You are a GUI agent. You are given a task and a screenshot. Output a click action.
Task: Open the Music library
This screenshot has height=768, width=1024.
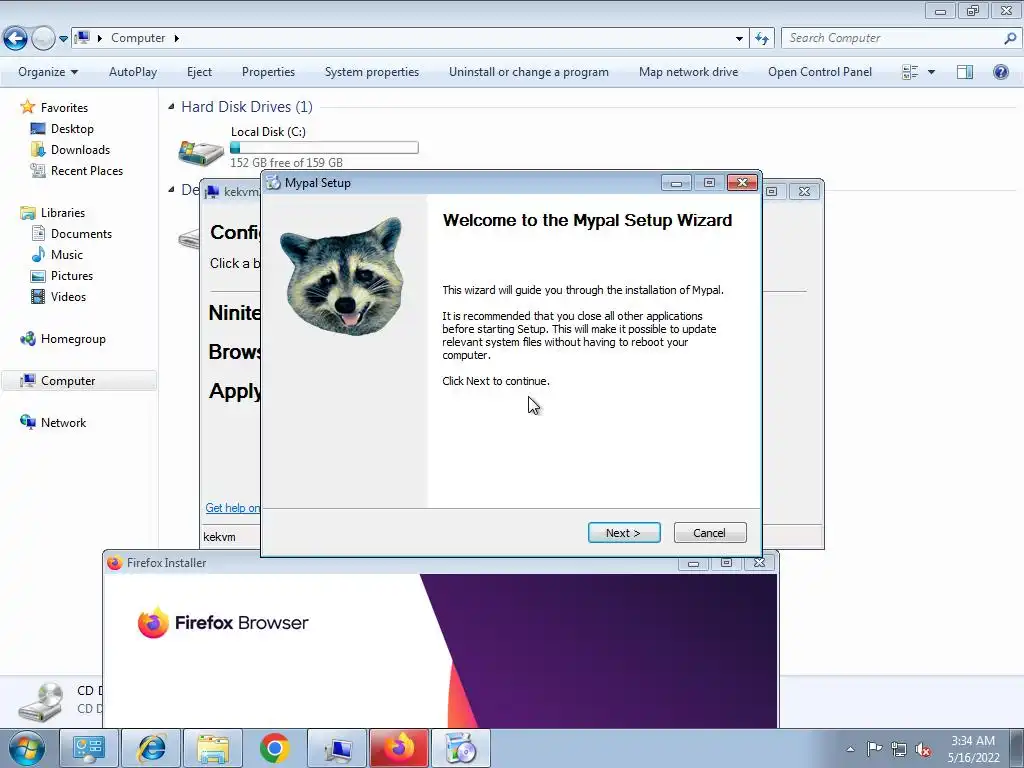67,255
